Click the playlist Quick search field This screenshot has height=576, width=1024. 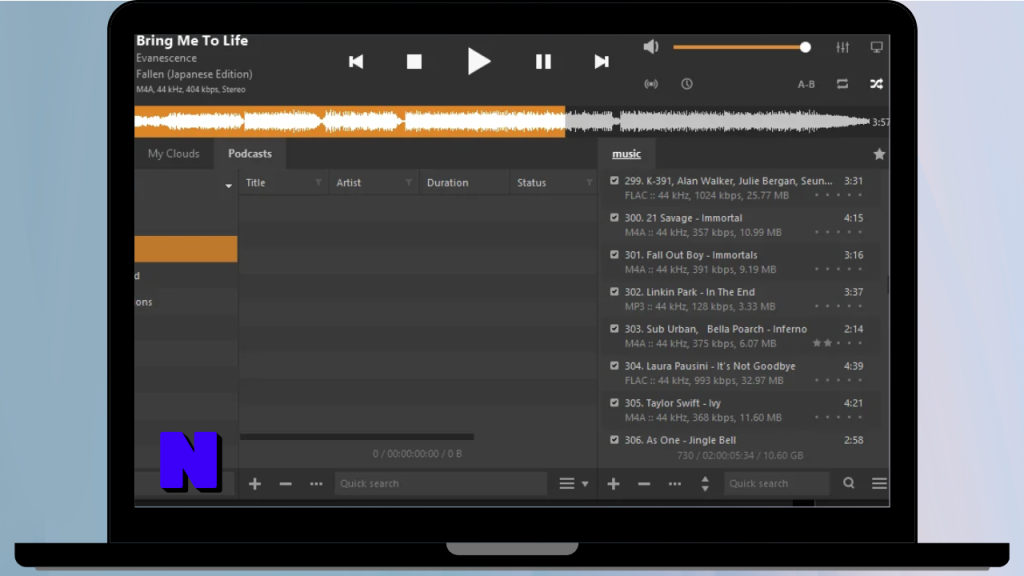tap(776, 483)
